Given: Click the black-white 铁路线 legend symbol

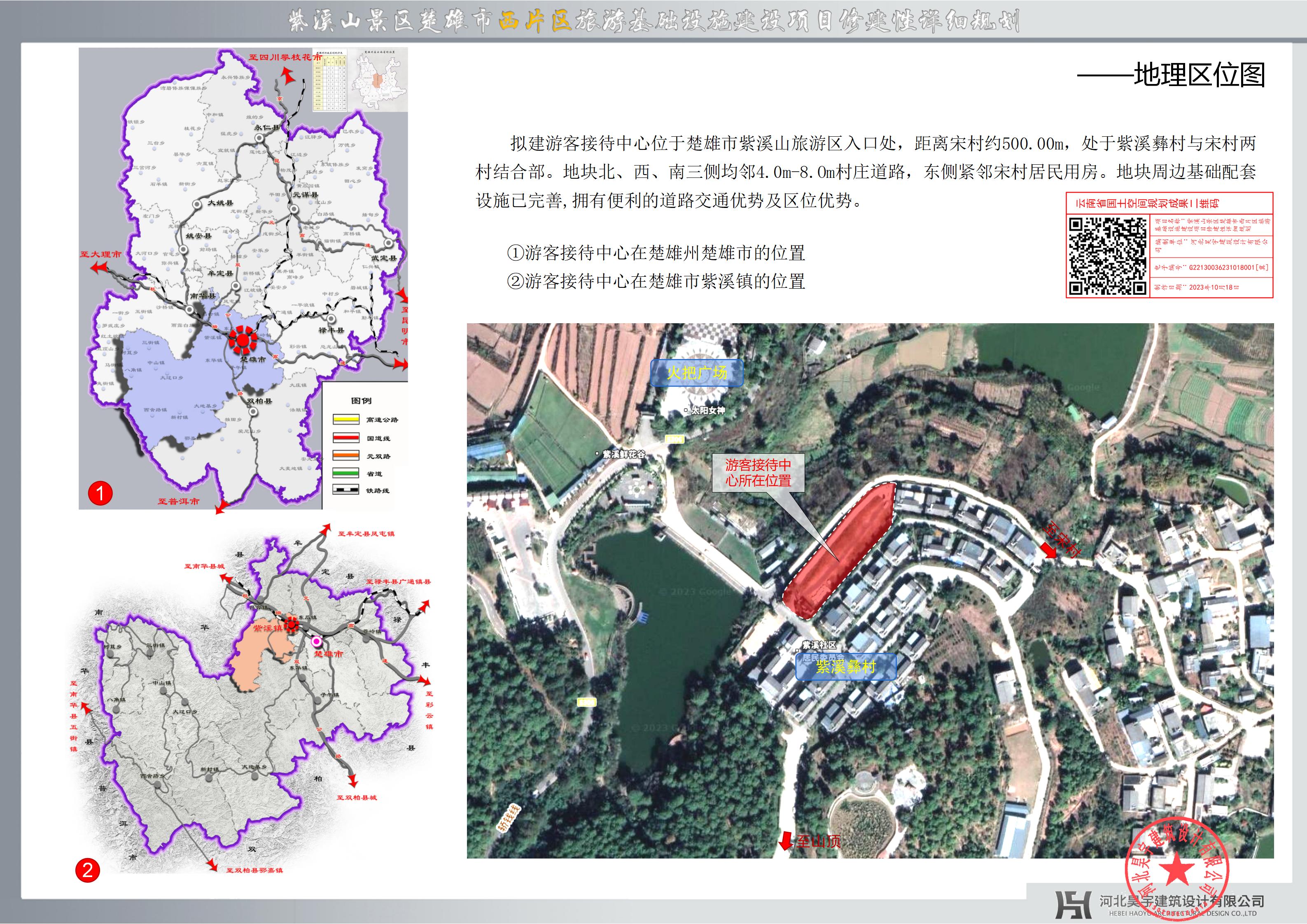Looking at the screenshot, I should click(345, 490).
